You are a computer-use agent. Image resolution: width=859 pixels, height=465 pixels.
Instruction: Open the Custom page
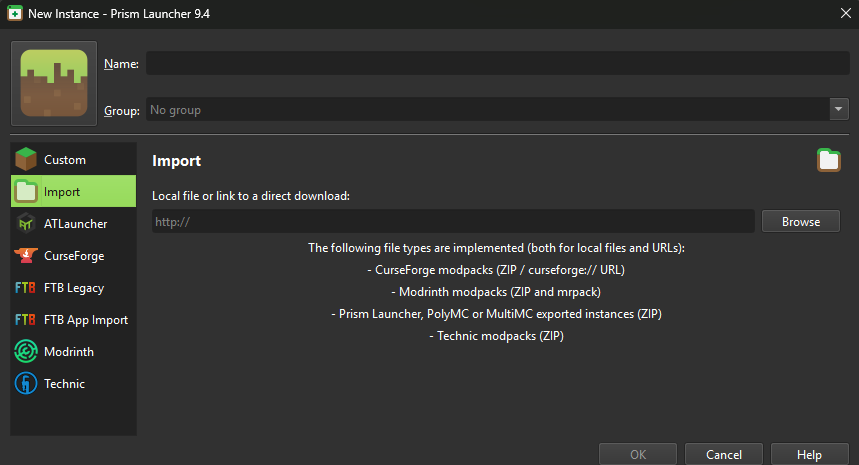tap(73, 159)
